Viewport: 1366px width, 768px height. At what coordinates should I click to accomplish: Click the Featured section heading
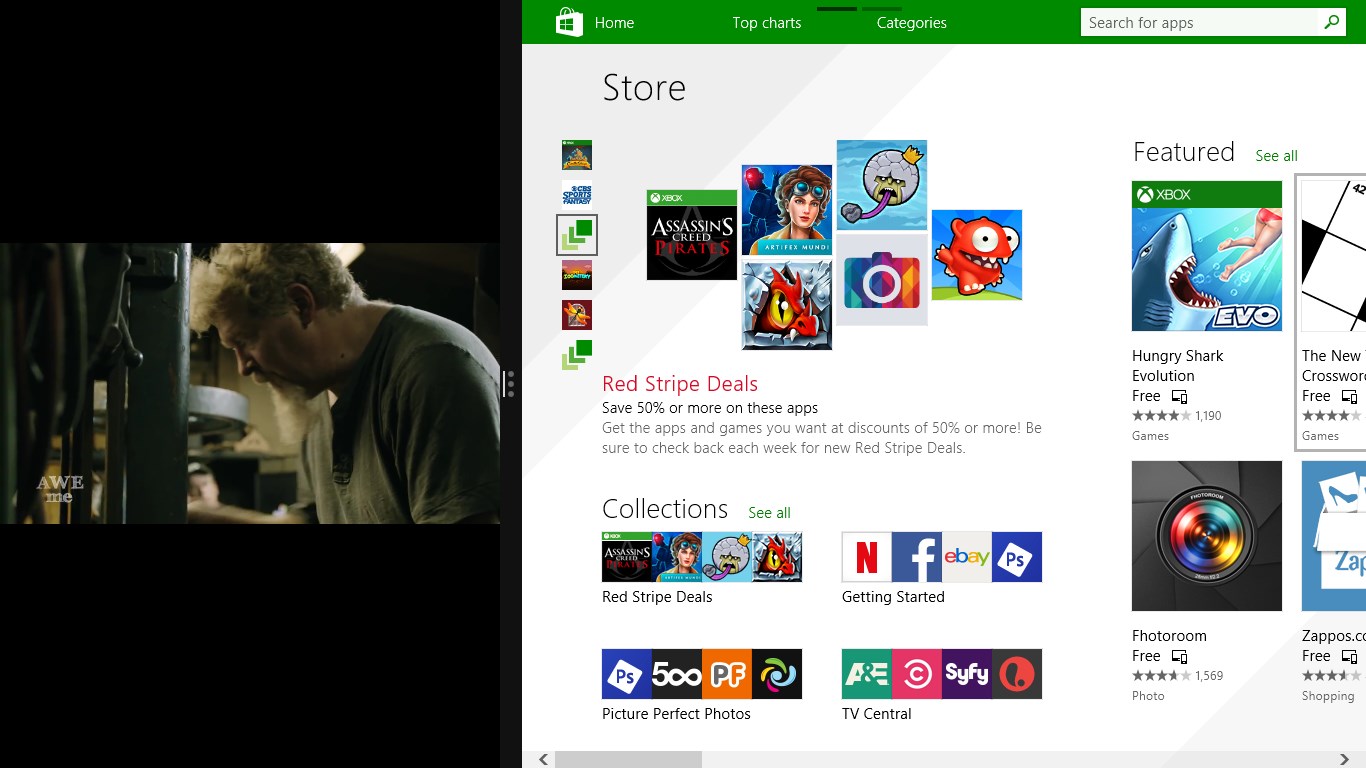click(1184, 152)
